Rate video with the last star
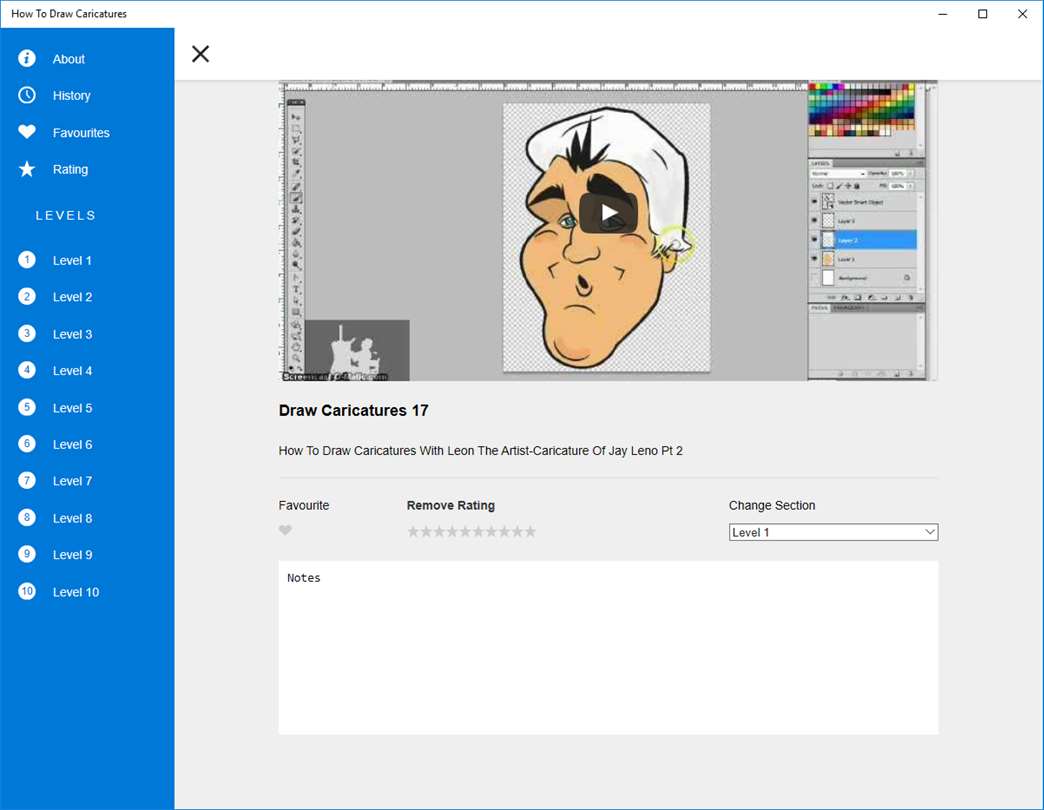The width and height of the screenshot is (1044, 810). (530, 532)
